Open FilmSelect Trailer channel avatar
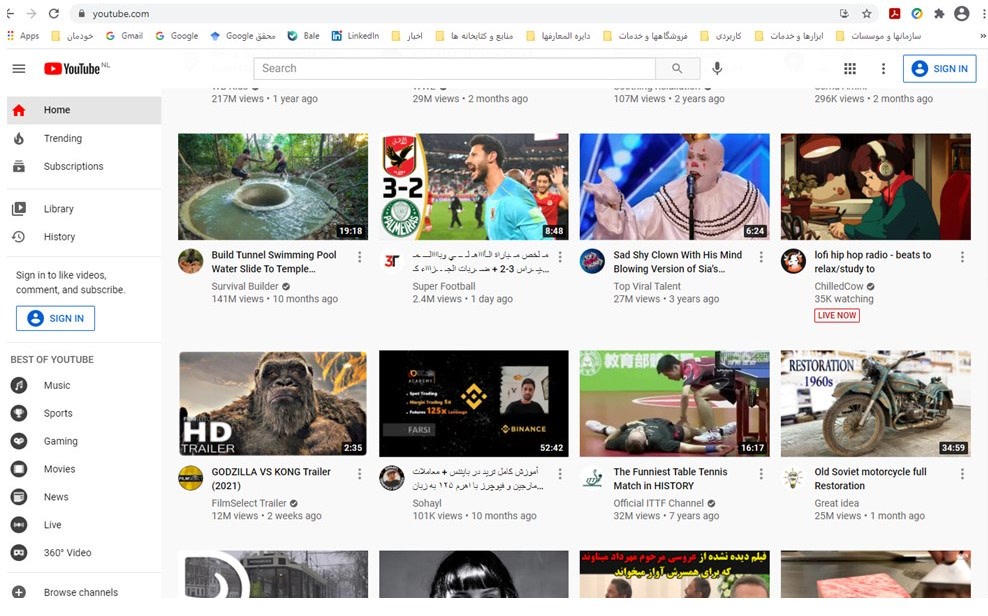This screenshot has width=988, height=616. point(190,478)
